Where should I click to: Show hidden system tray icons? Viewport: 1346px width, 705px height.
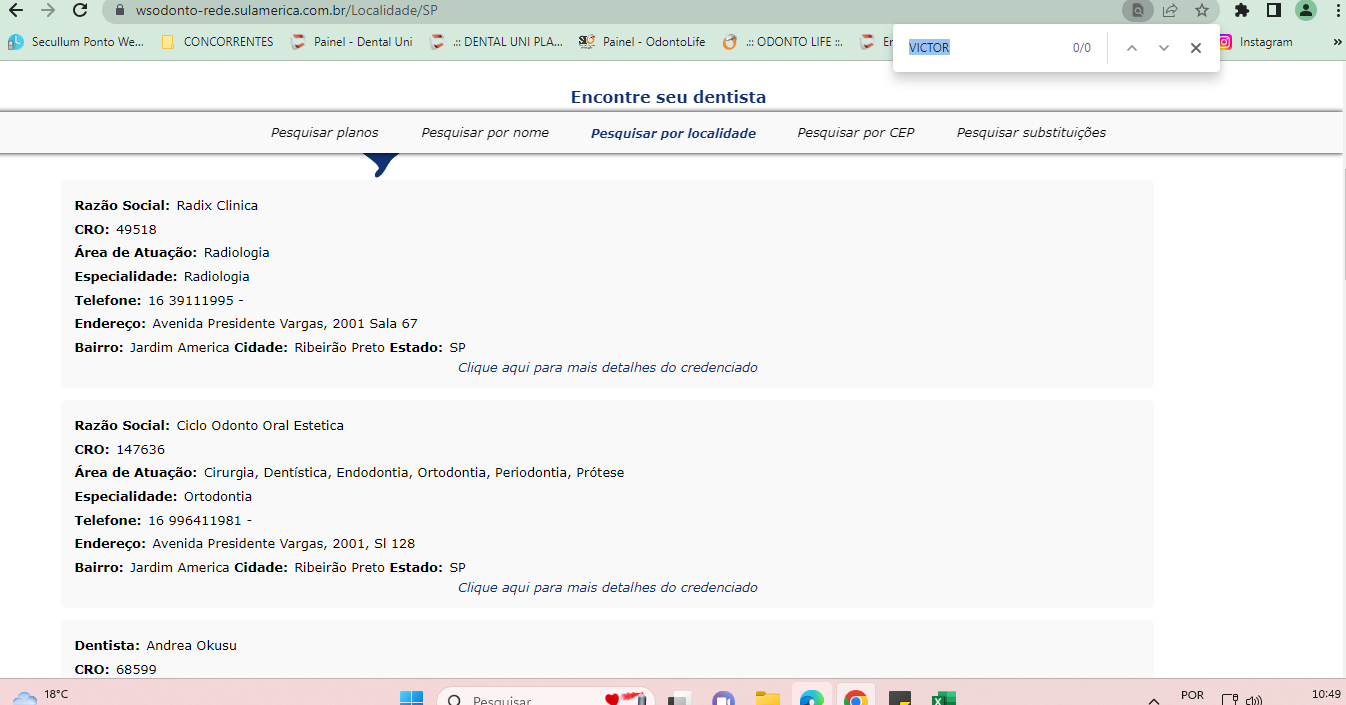1154,700
